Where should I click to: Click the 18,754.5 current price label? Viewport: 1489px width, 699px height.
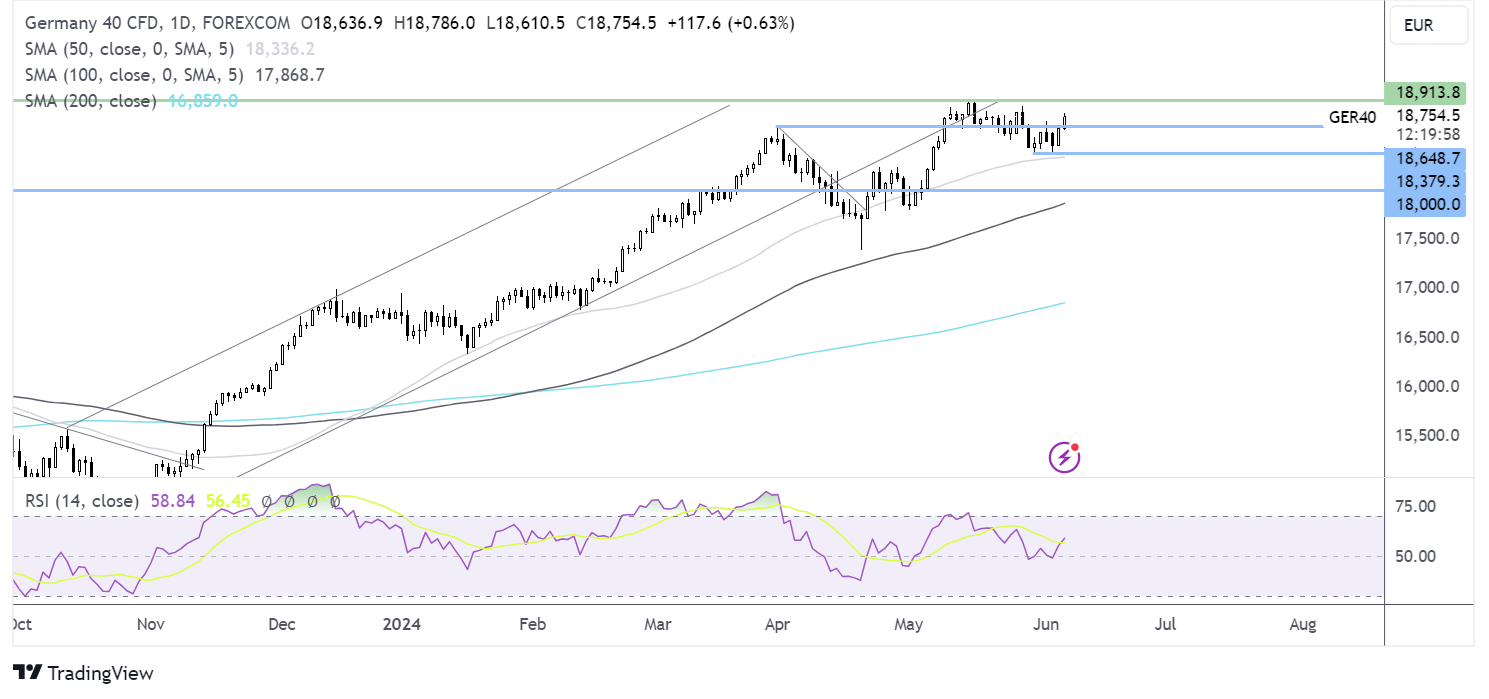tap(1428, 115)
